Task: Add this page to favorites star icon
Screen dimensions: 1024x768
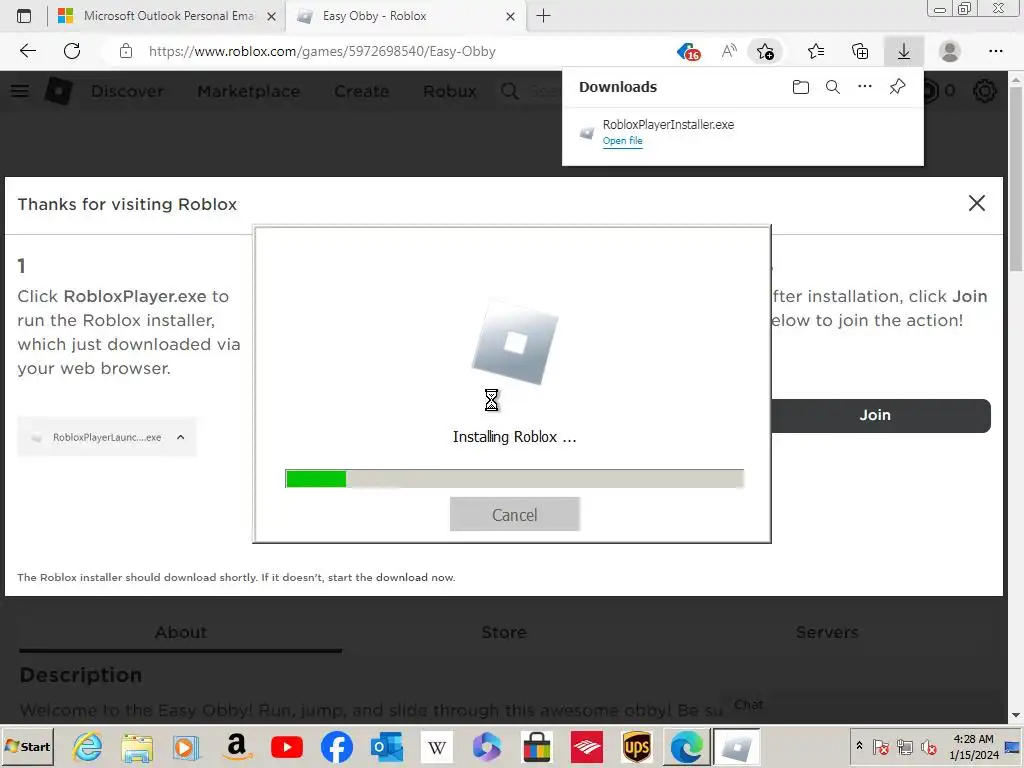Action: (x=765, y=51)
